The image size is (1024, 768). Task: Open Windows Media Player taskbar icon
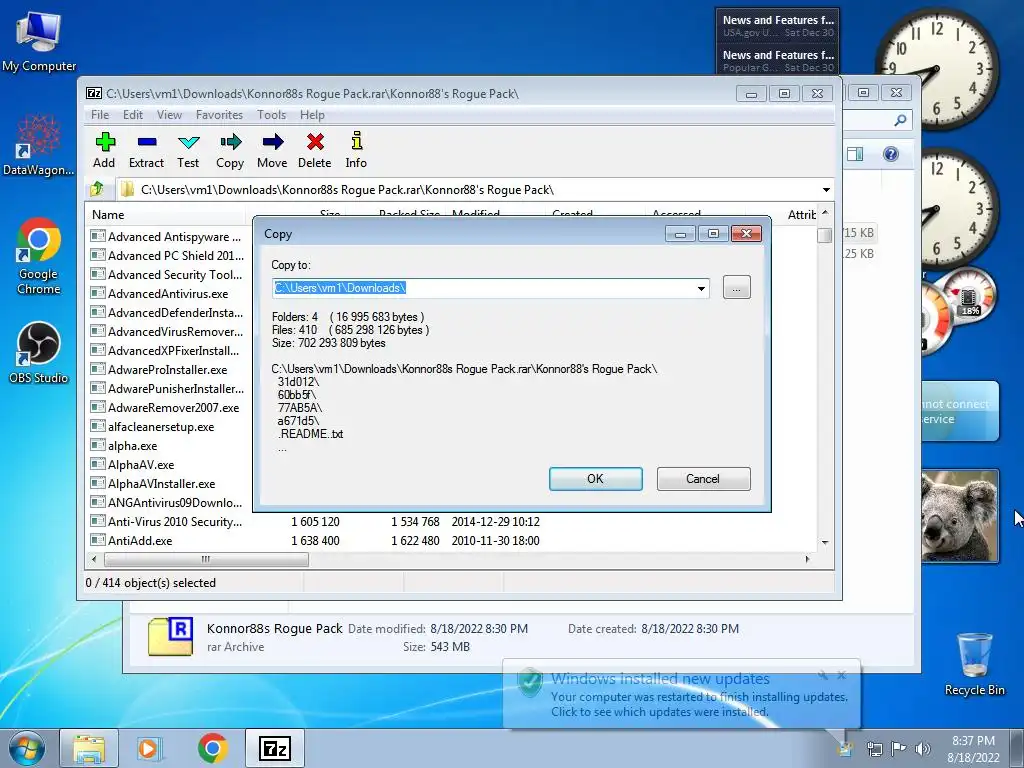click(148, 748)
